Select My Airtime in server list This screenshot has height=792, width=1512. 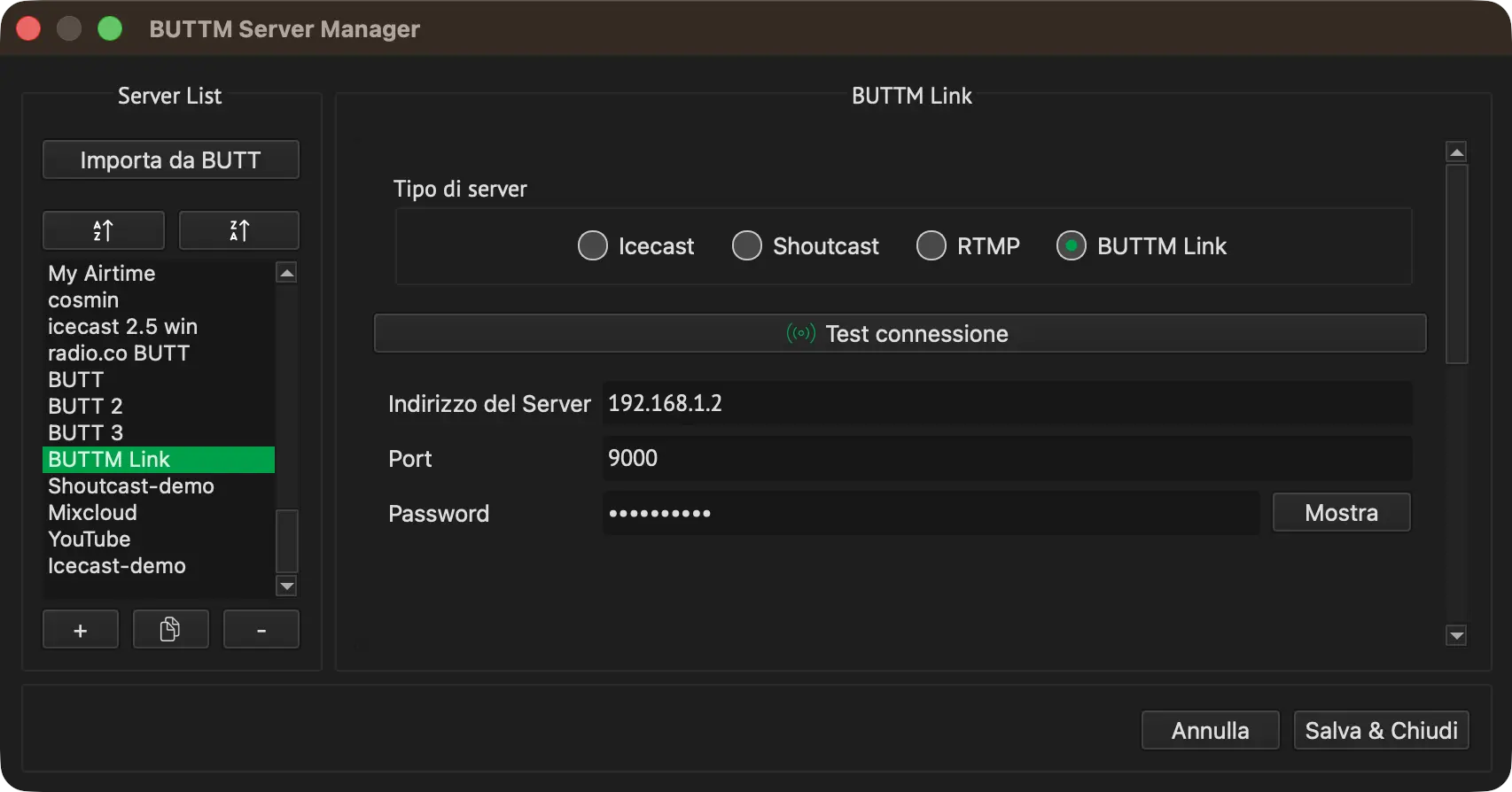[159, 274]
